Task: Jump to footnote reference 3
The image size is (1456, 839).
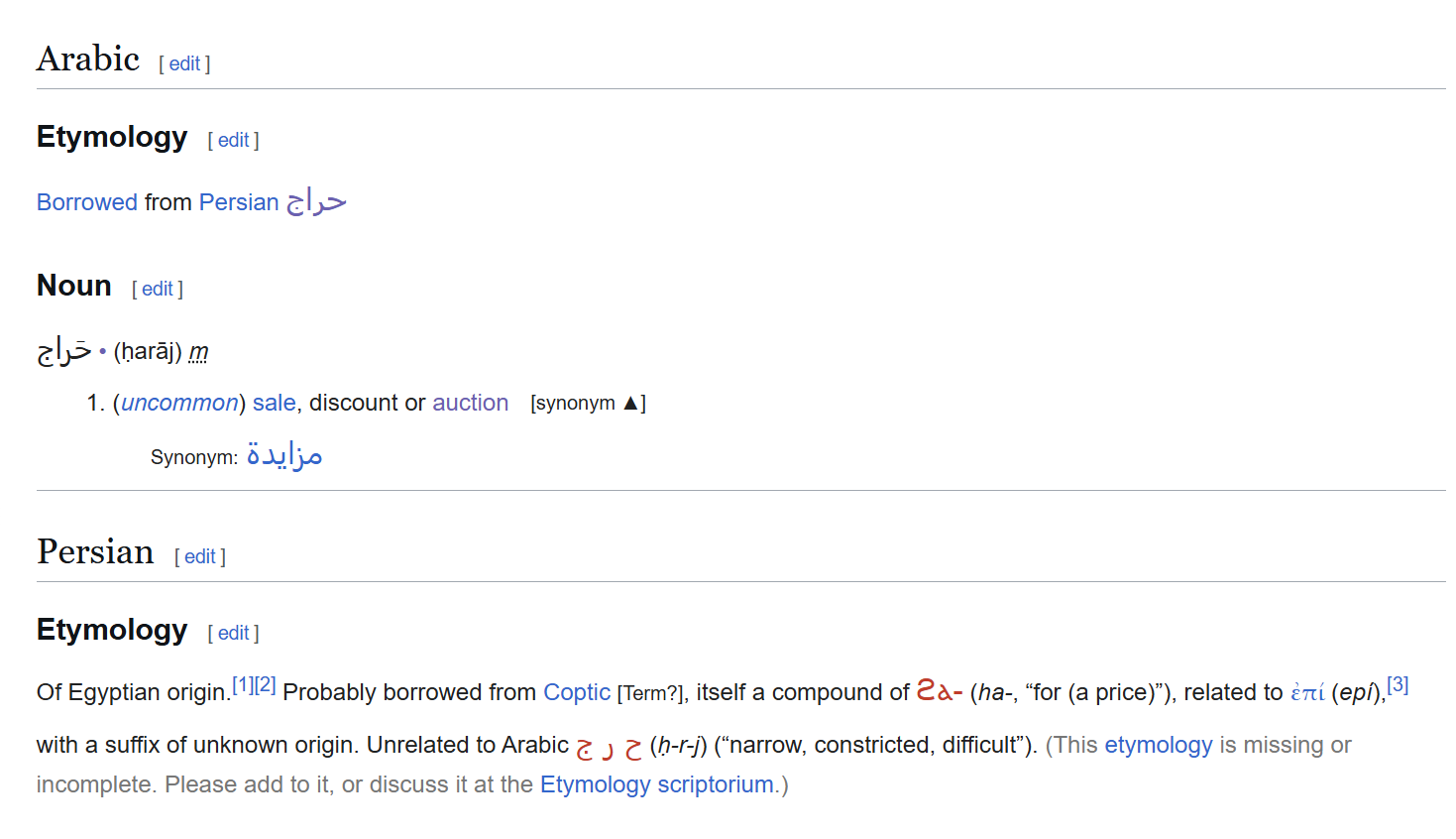Action: (x=1398, y=685)
